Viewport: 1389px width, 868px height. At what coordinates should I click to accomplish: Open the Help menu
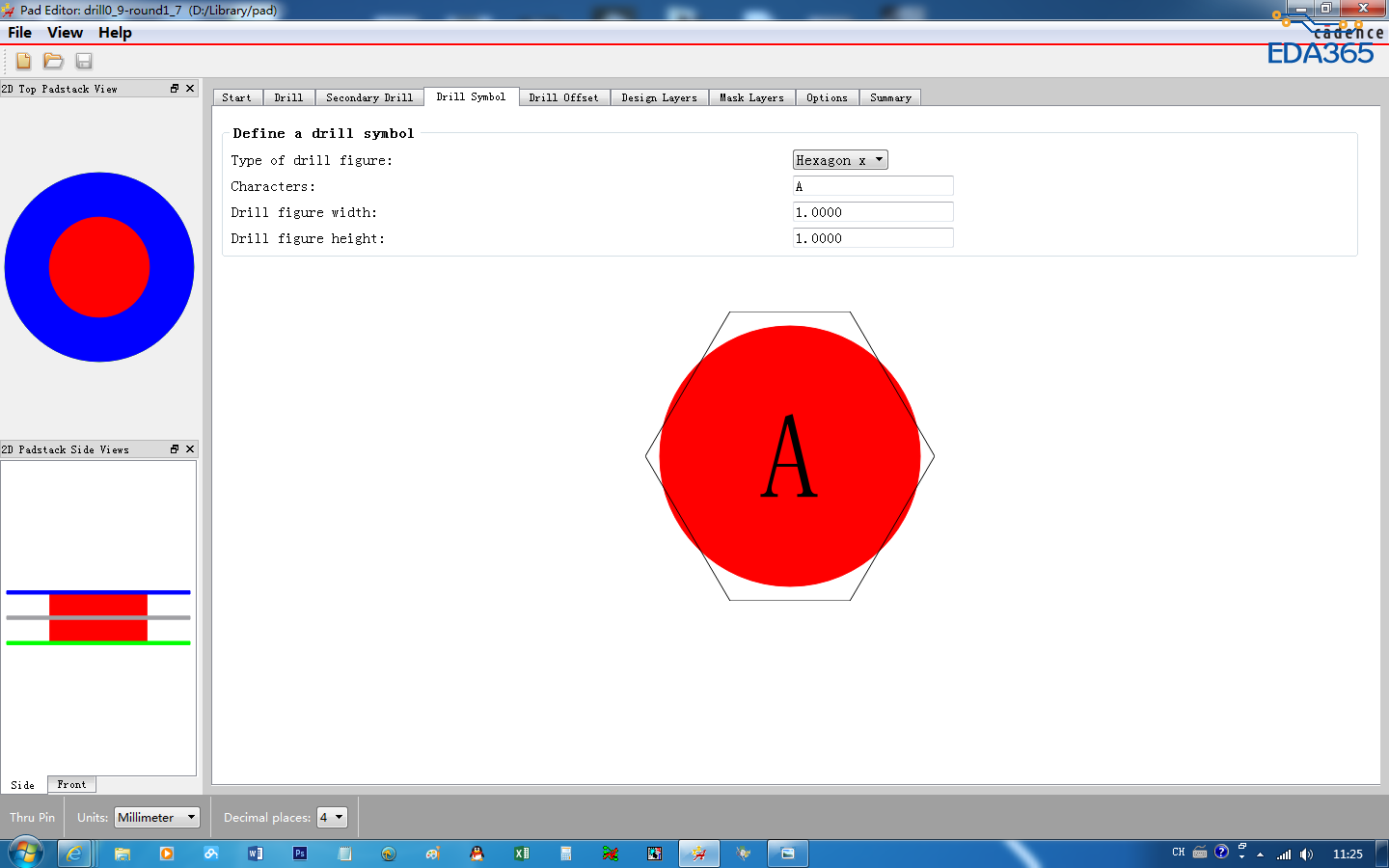point(115,33)
